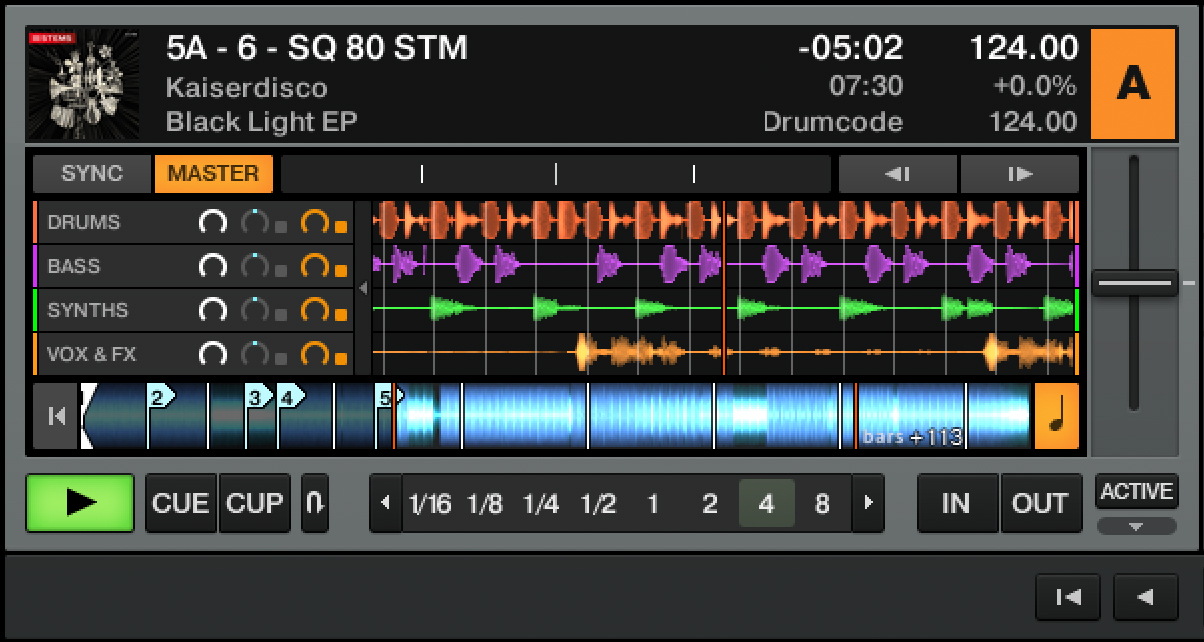
Task: Click the left stepper arrow on the loop size bar
Action: 386,503
